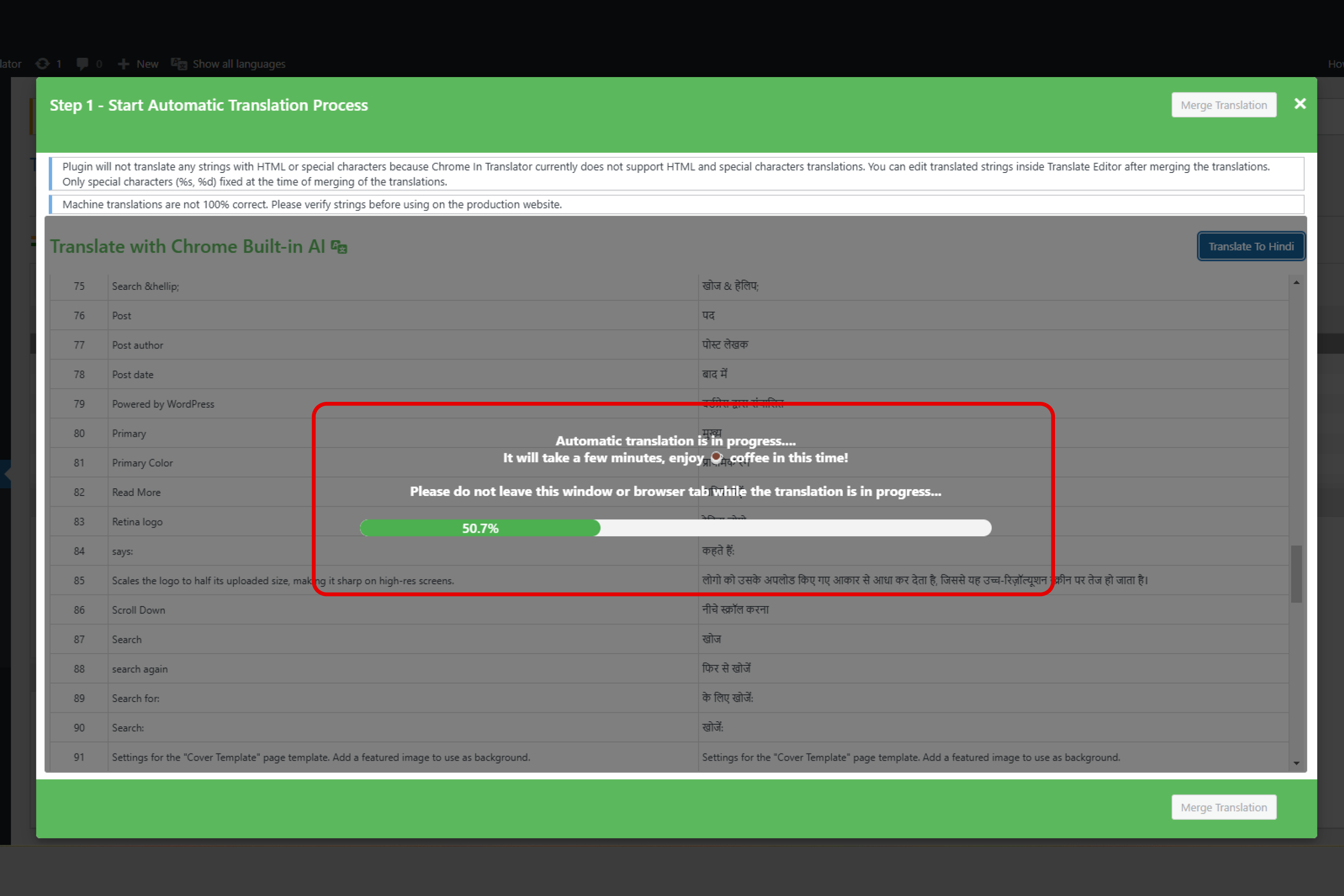Click the Hindi translation for Scroll Down row
This screenshot has width=1344, height=896.
[x=735, y=610]
